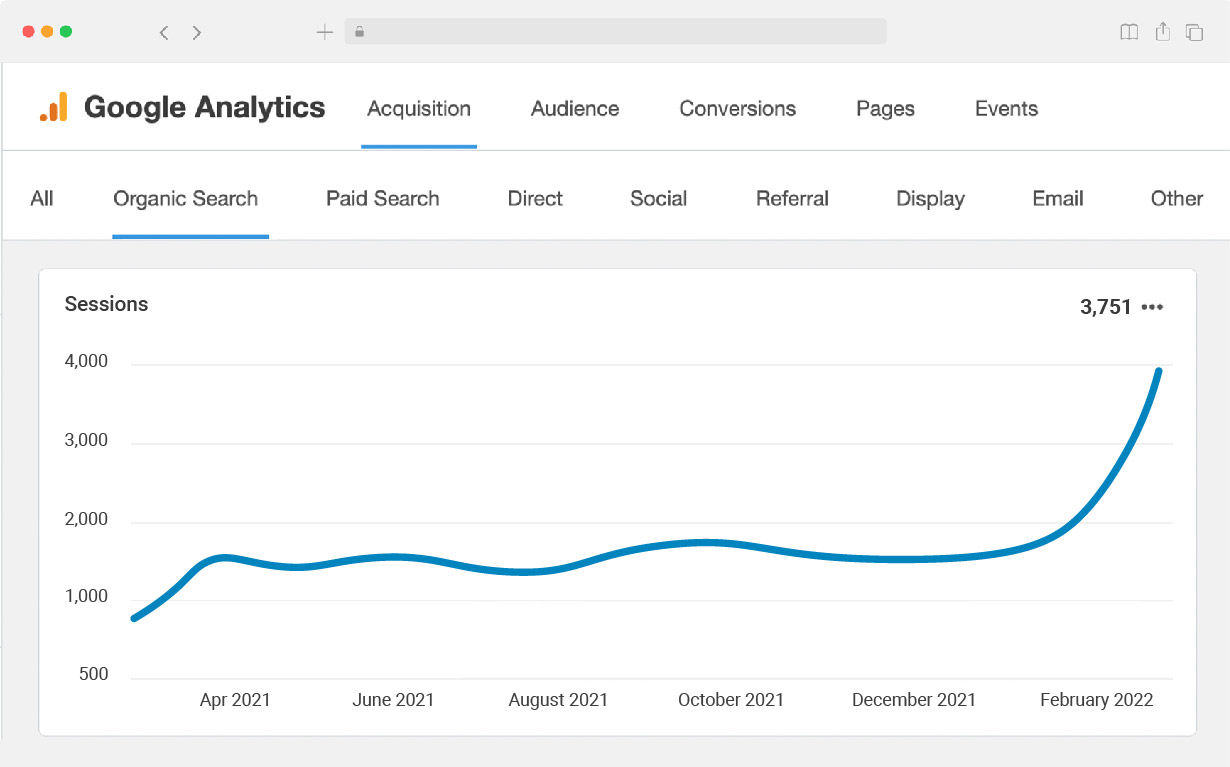Screen dimensions: 1230x767
Task: Switch to the Audience tab
Action: pyautogui.click(x=575, y=109)
